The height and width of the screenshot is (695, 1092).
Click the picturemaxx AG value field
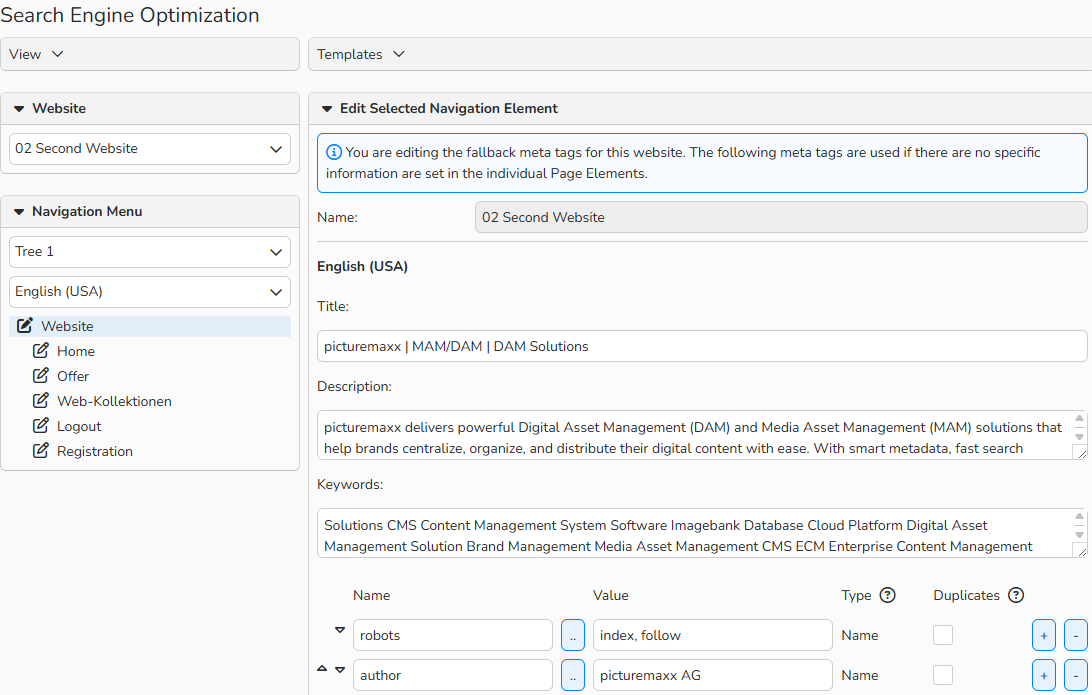(x=712, y=676)
